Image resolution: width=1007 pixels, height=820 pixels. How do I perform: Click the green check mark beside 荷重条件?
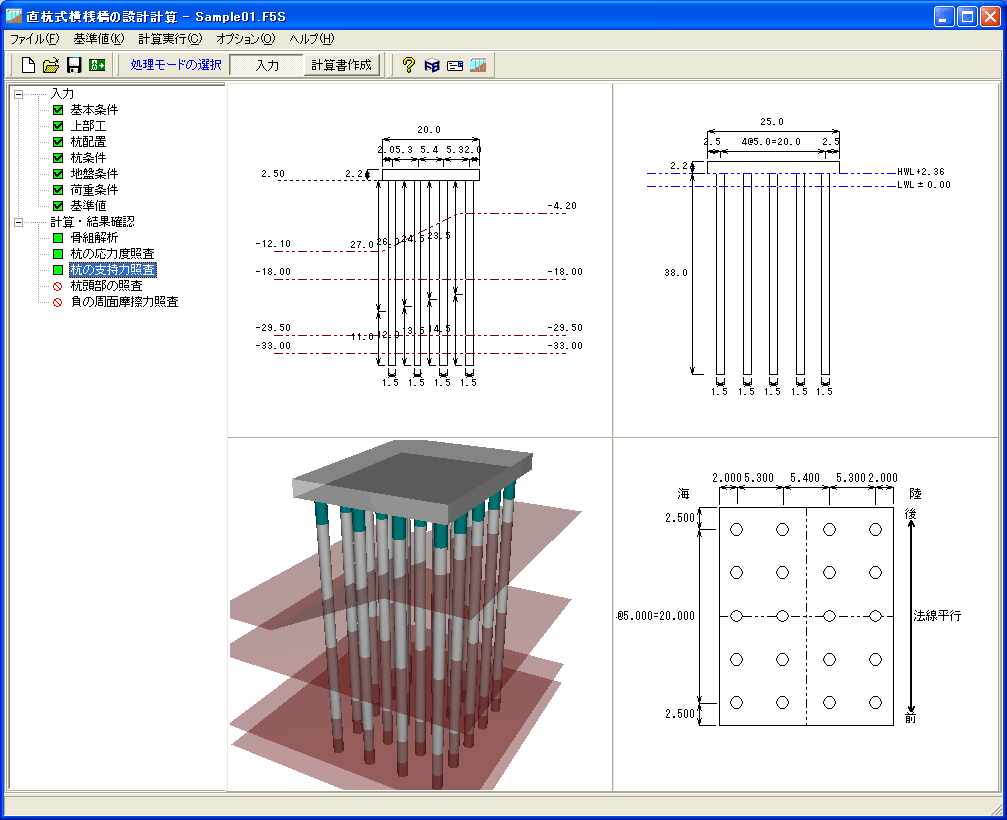click(58, 190)
